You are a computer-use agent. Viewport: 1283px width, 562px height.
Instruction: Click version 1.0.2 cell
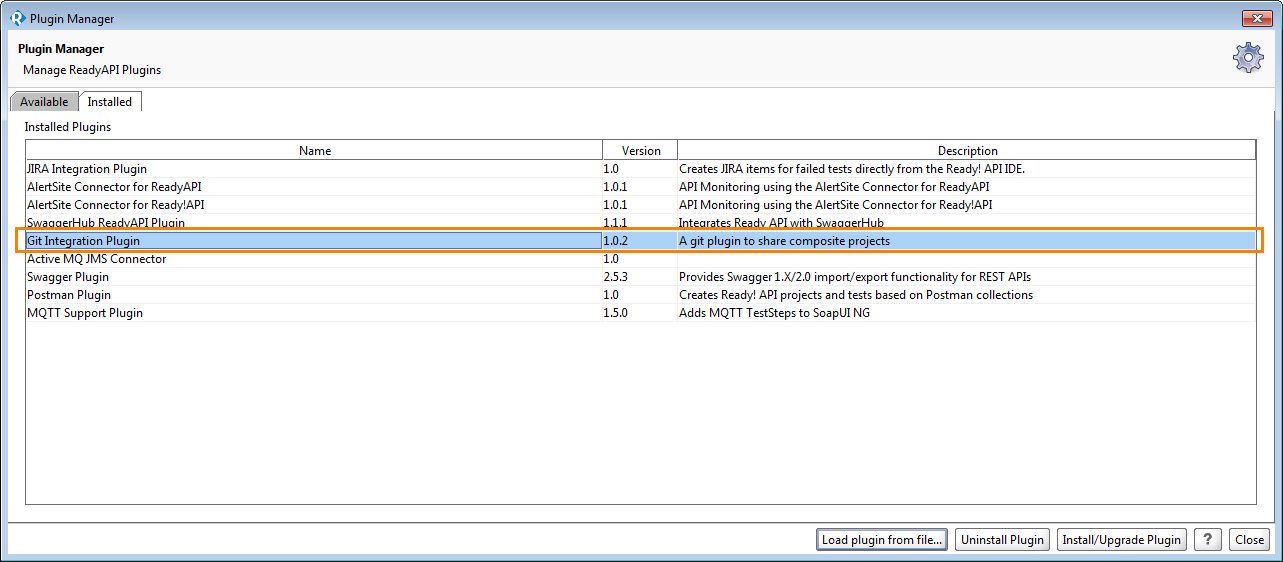point(640,241)
